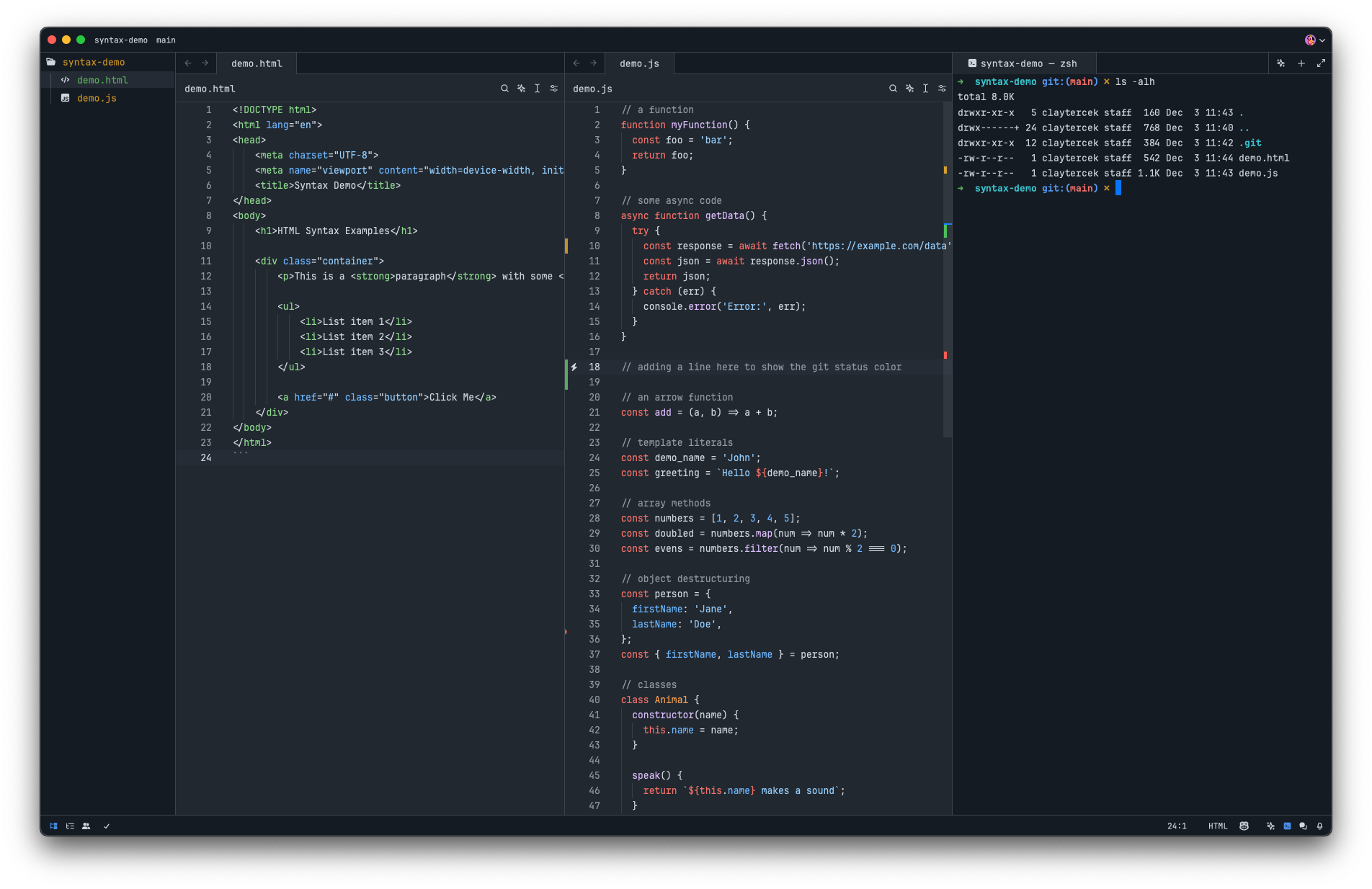Open the Copilot icon in status bar
The height and width of the screenshot is (889, 1372).
coord(1244,826)
